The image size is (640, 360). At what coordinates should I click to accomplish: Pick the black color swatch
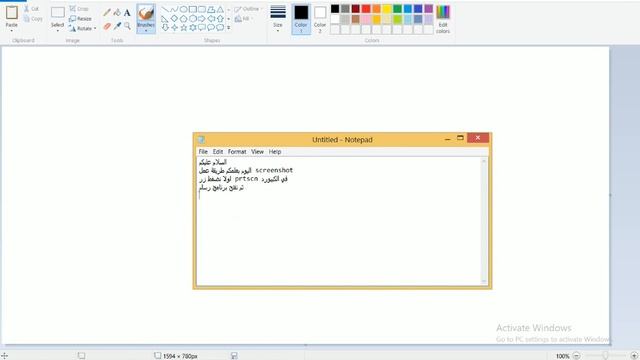[x=335, y=9]
